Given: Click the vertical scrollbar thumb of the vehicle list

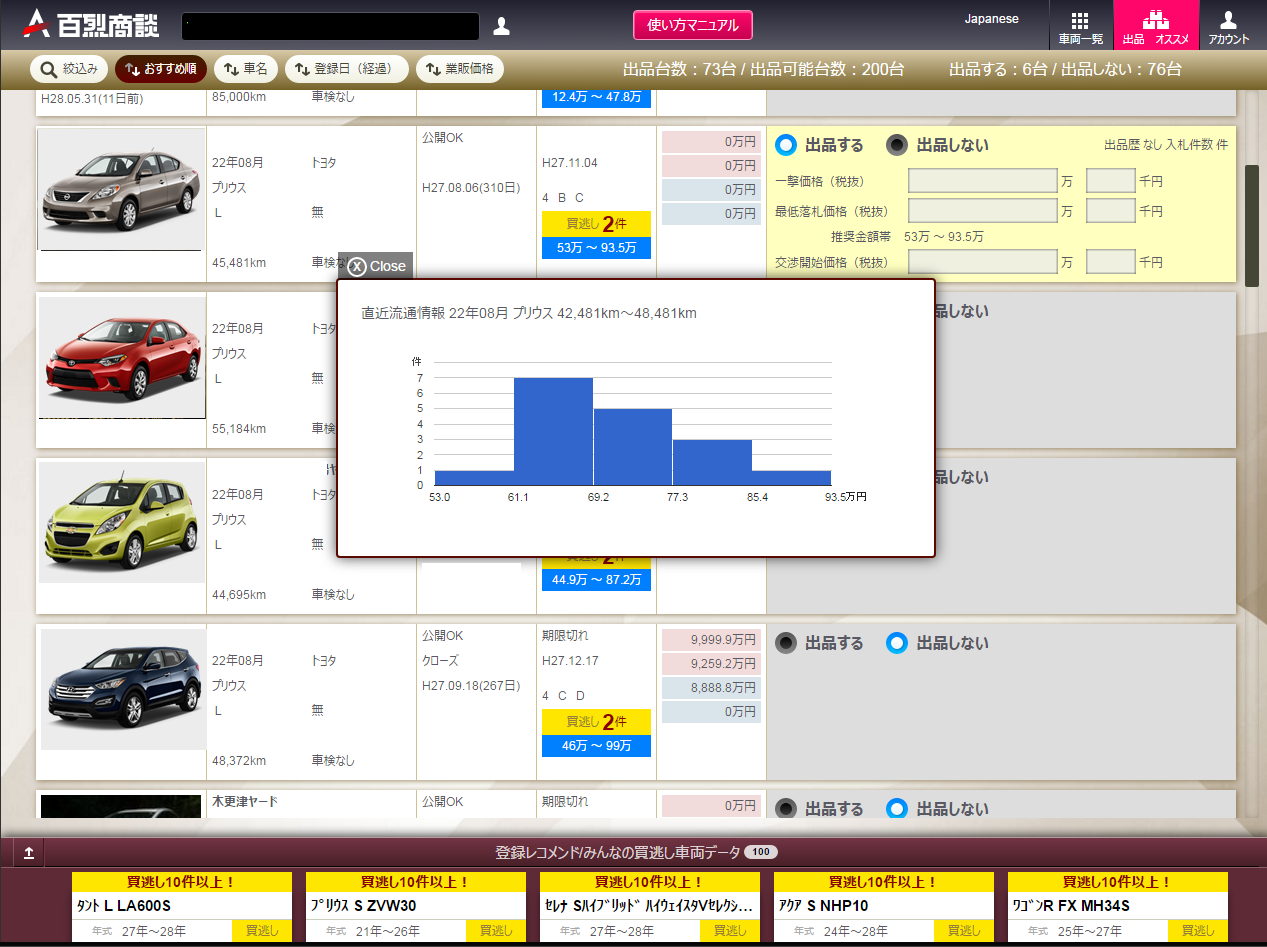Looking at the screenshot, I should pyautogui.click(x=1251, y=225).
